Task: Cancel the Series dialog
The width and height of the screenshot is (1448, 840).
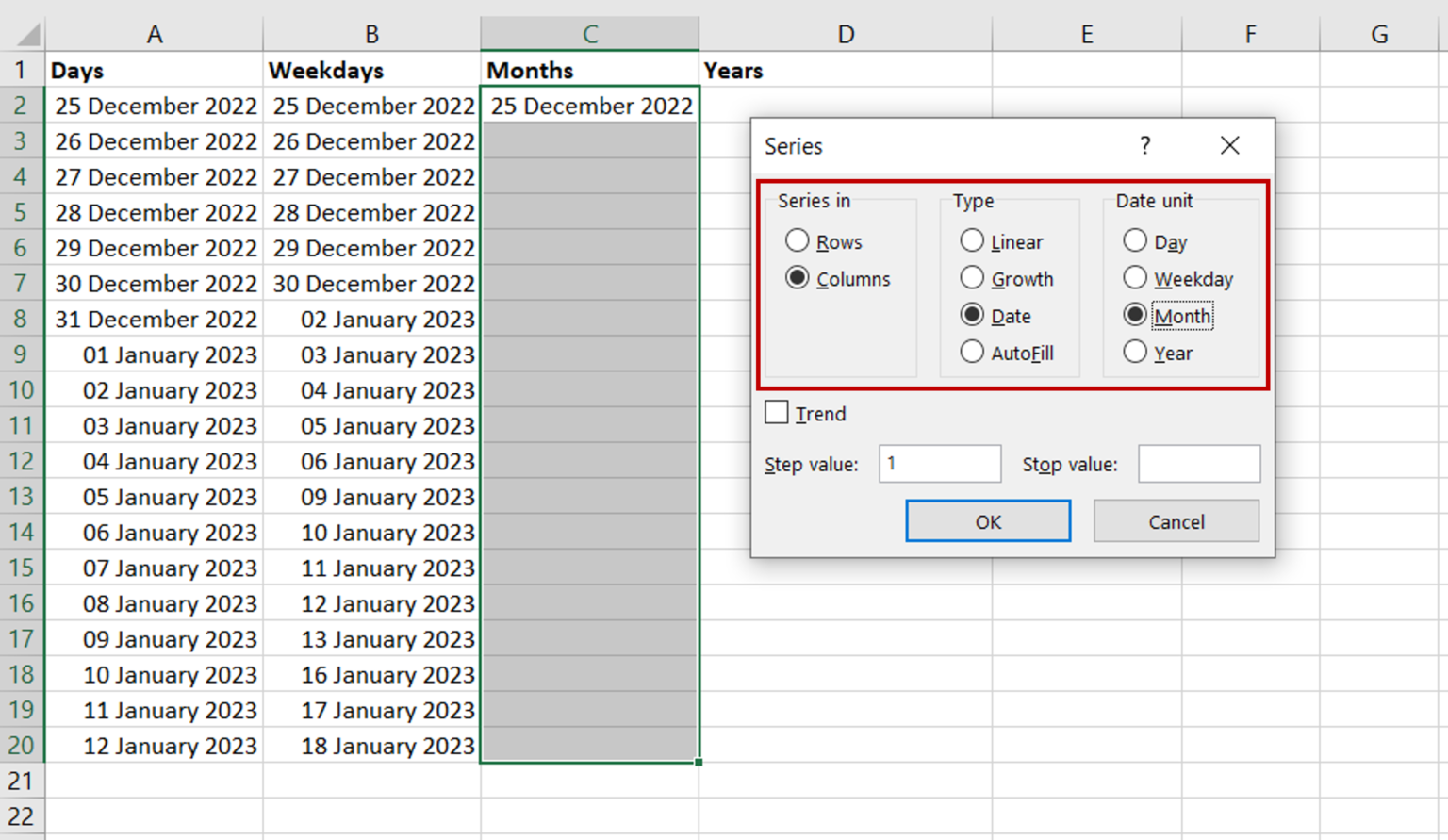Action: click(1176, 521)
